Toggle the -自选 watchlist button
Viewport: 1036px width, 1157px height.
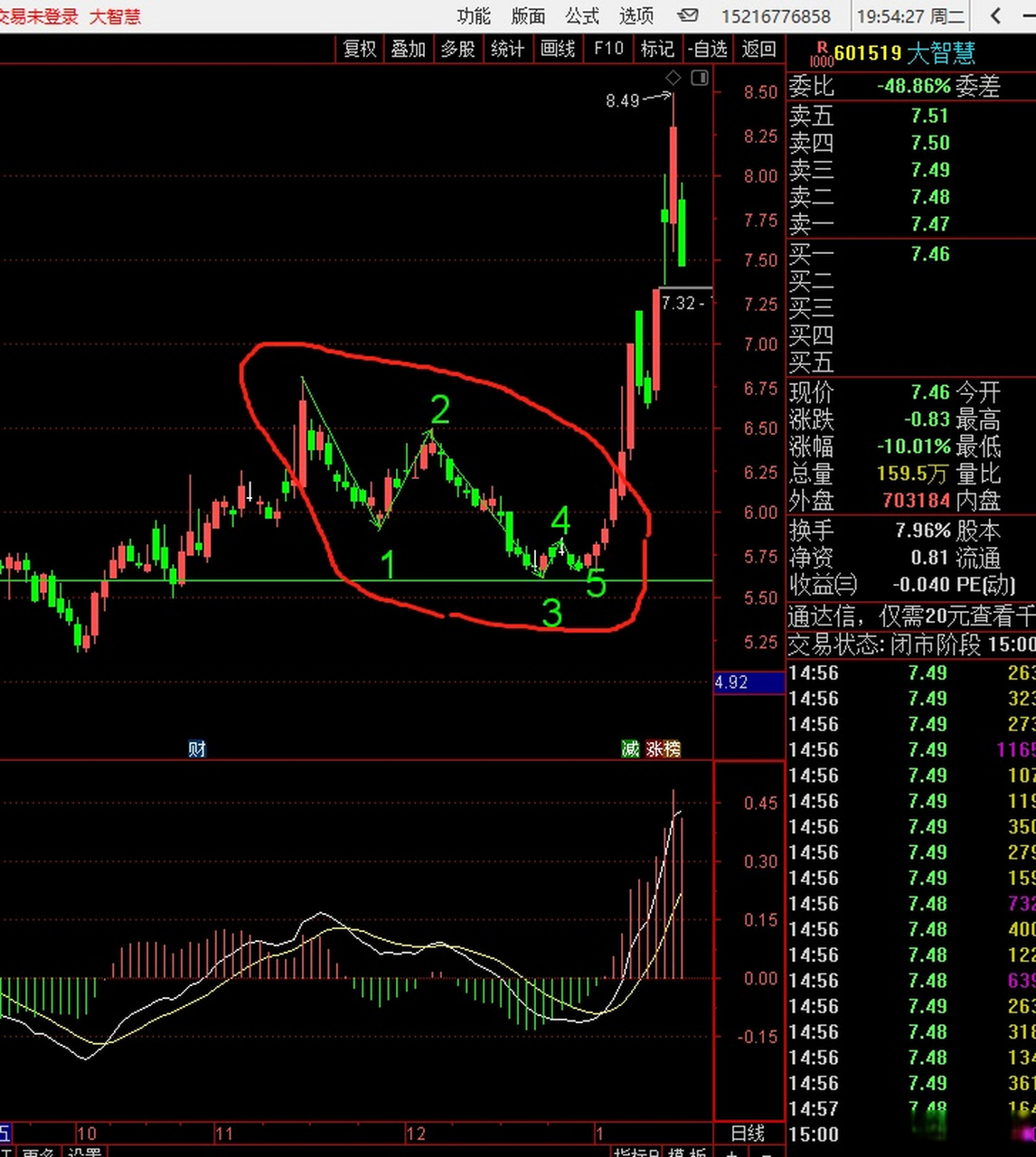point(707,49)
